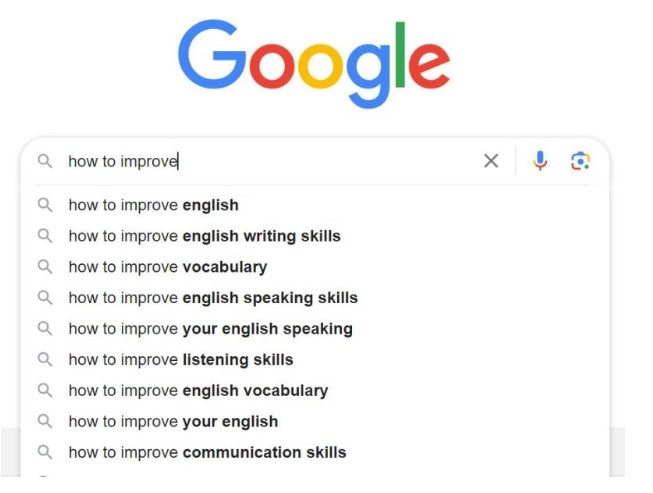653x493 pixels.
Task: Click magnifier icon beside 'english' suggestion
Action: point(45,205)
